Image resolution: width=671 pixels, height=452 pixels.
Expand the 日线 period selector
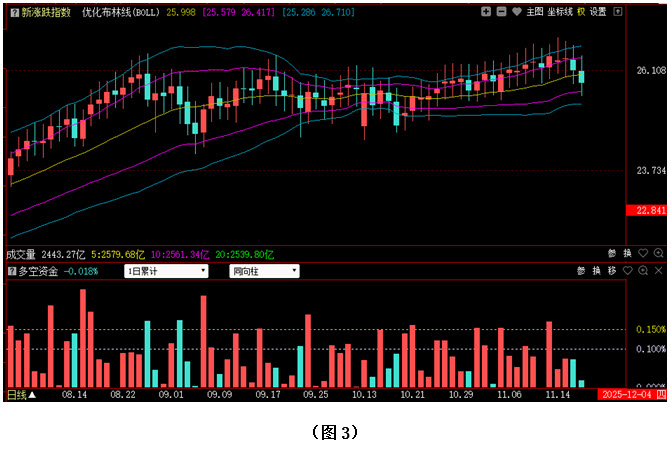(x=21, y=395)
